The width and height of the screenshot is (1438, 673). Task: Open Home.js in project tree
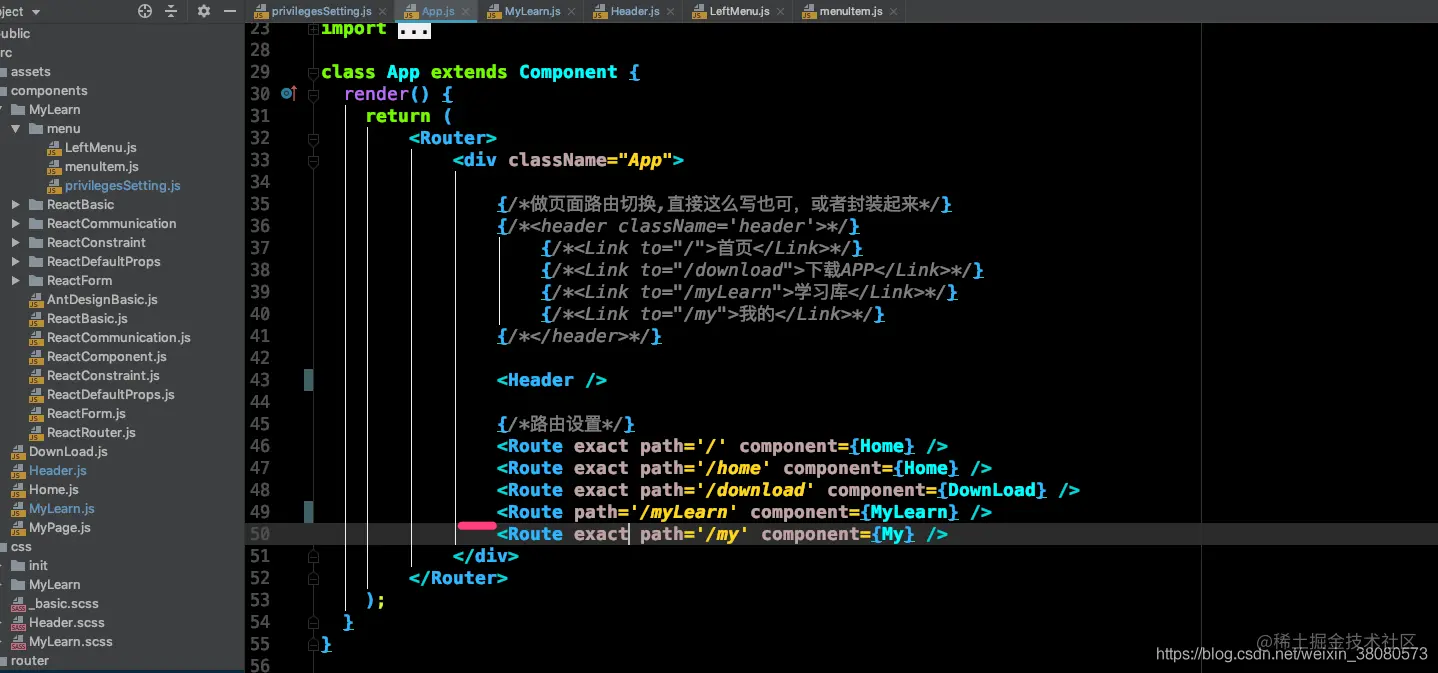tap(54, 490)
